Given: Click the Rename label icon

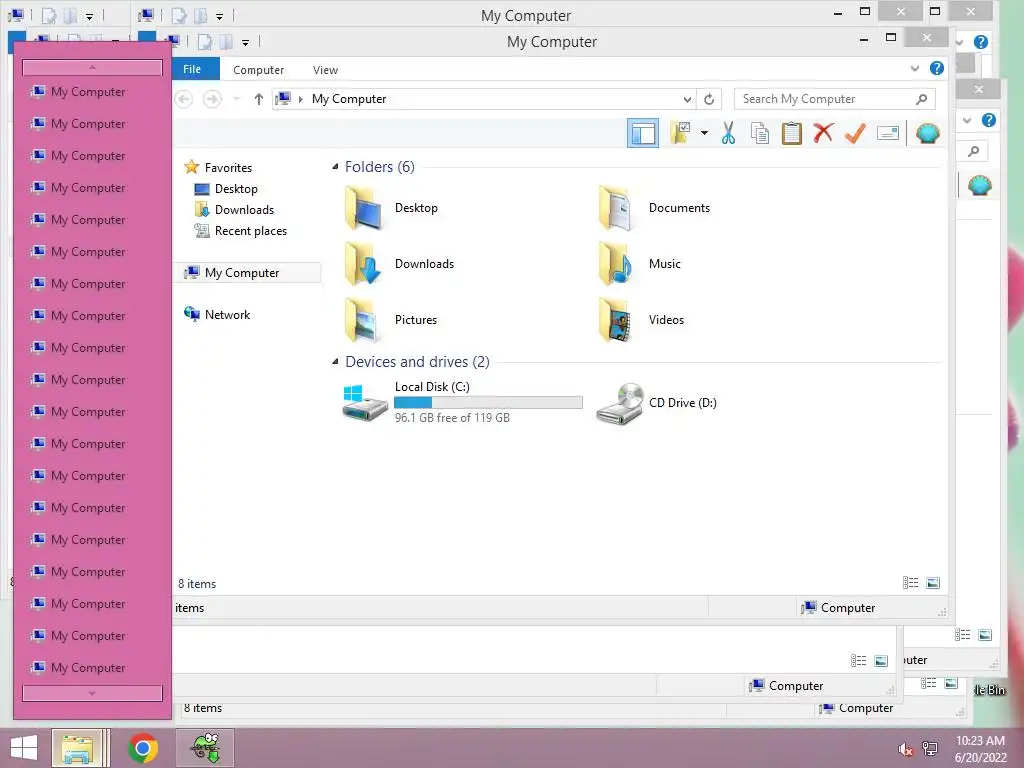Looking at the screenshot, I should (x=888, y=133).
